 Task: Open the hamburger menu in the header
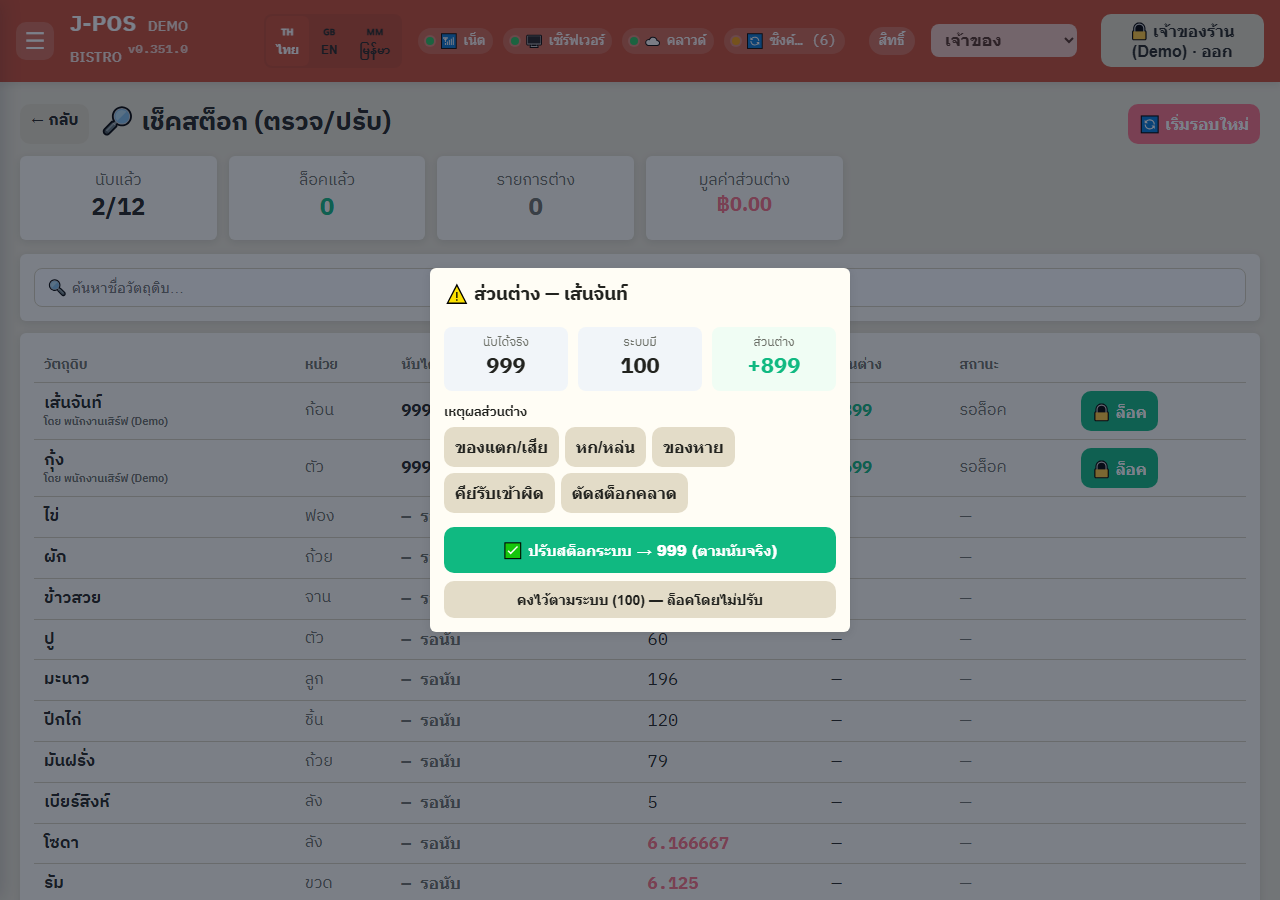pos(35,41)
